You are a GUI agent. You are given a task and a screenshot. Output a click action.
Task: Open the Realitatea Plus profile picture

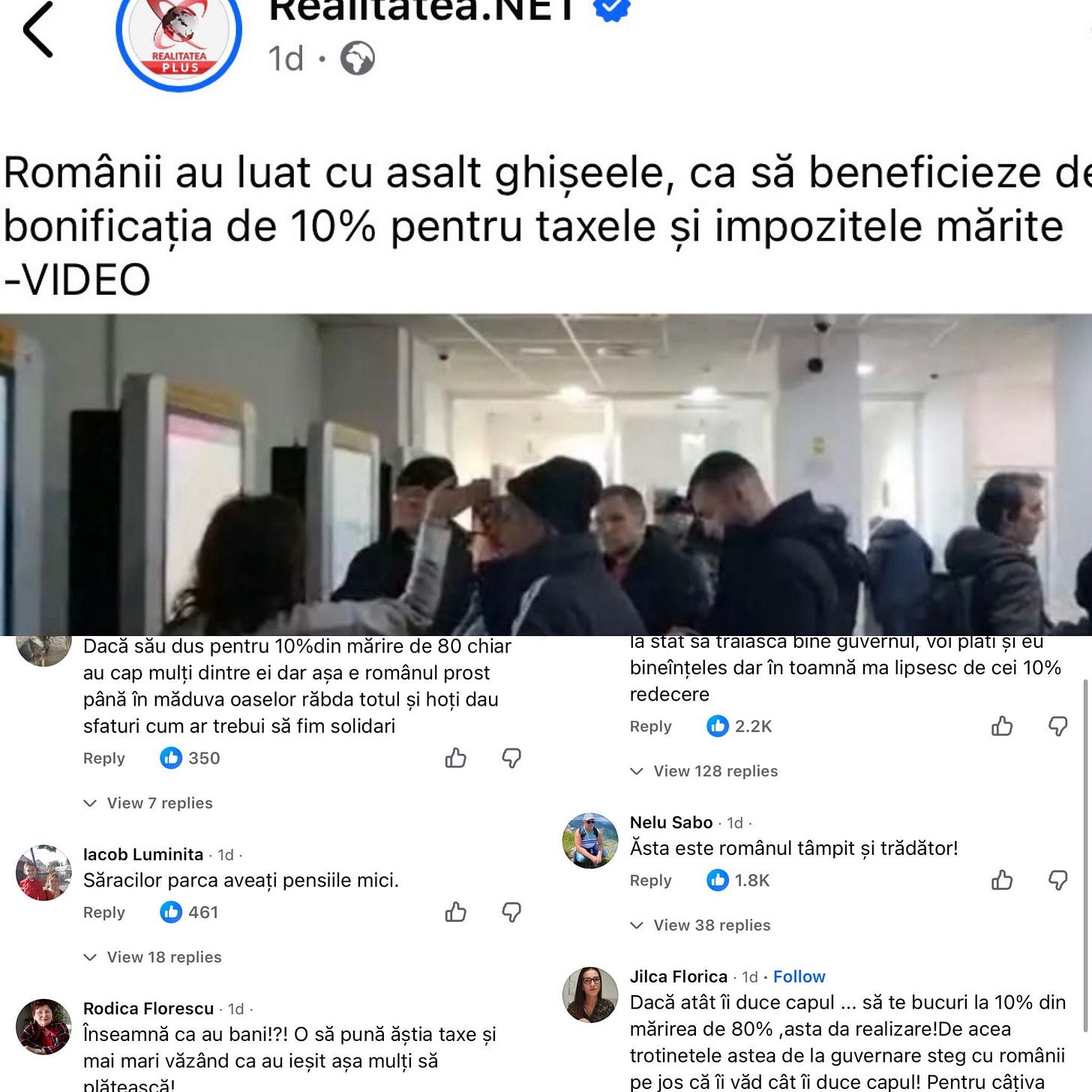pos(179,37)
